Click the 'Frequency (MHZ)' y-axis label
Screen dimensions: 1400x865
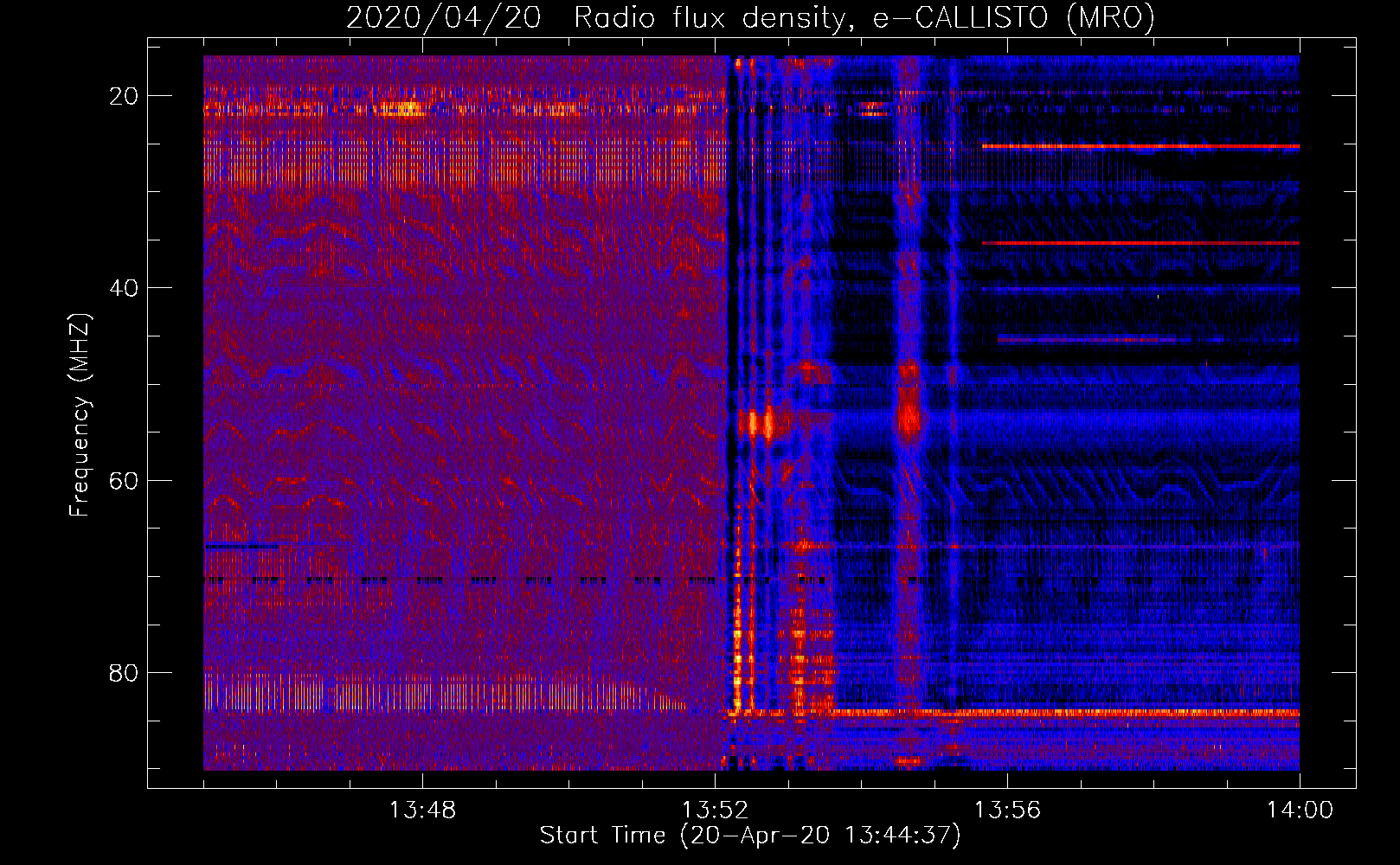coord(80,415)
